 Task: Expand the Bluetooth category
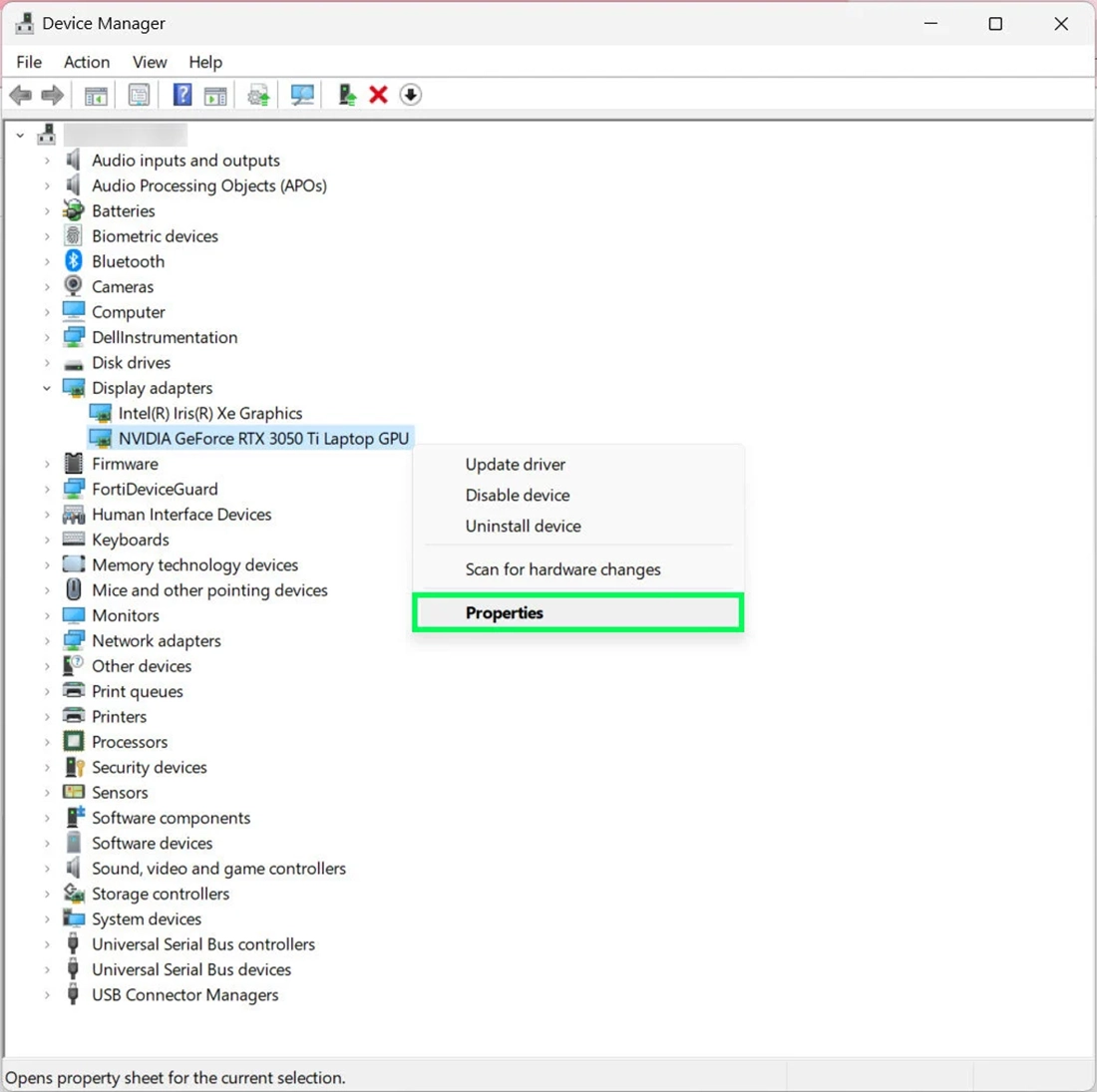pyautogui.click(x=47, y=260)
